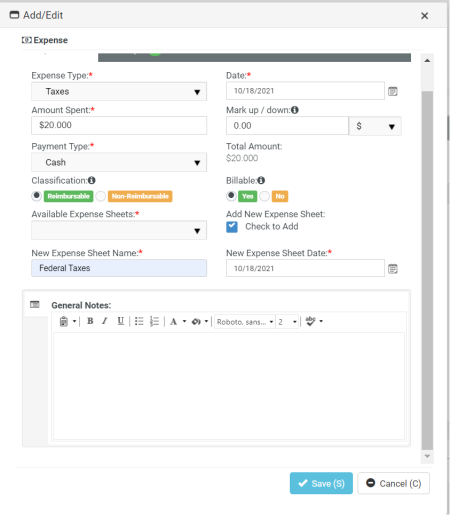Open the Payment Type dropdown showing Cash
Image resolution: width=450 pixels, height=515 pixels.
coord(119,162)
